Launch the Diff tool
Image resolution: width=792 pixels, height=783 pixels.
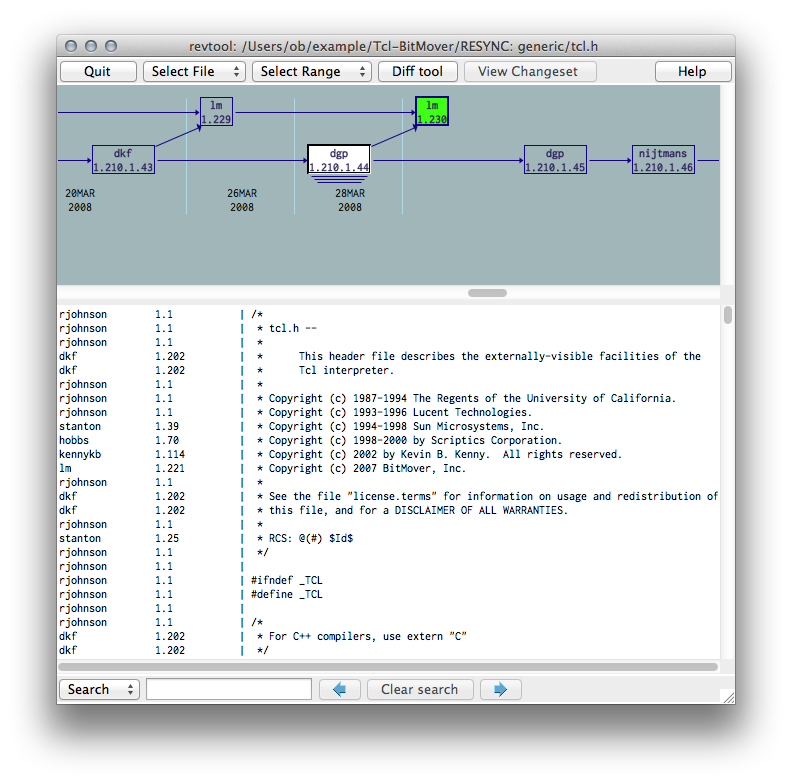(417, 72)
